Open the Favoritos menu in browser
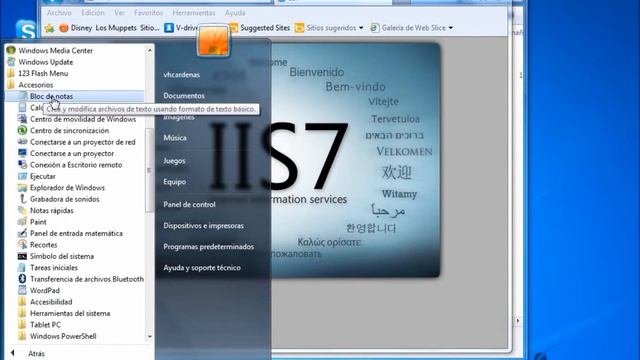The width and height of the screenshot is (640, 360). pyautogui.click(x=148, y=13)
